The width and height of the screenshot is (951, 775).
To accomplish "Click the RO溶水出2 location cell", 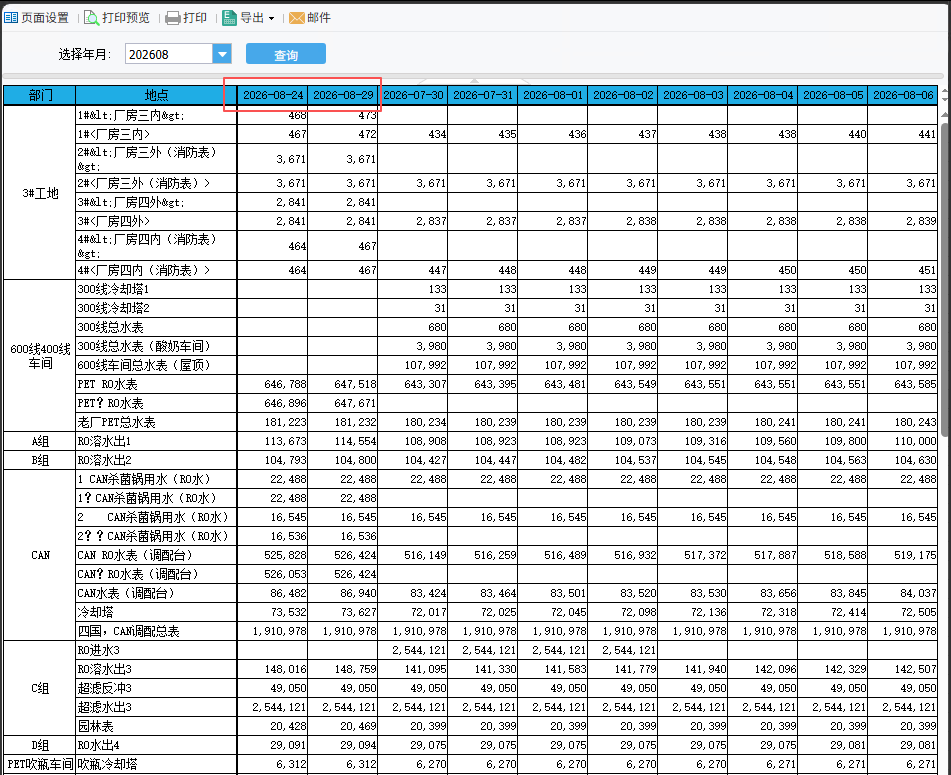I will click(x=156, y=460).
